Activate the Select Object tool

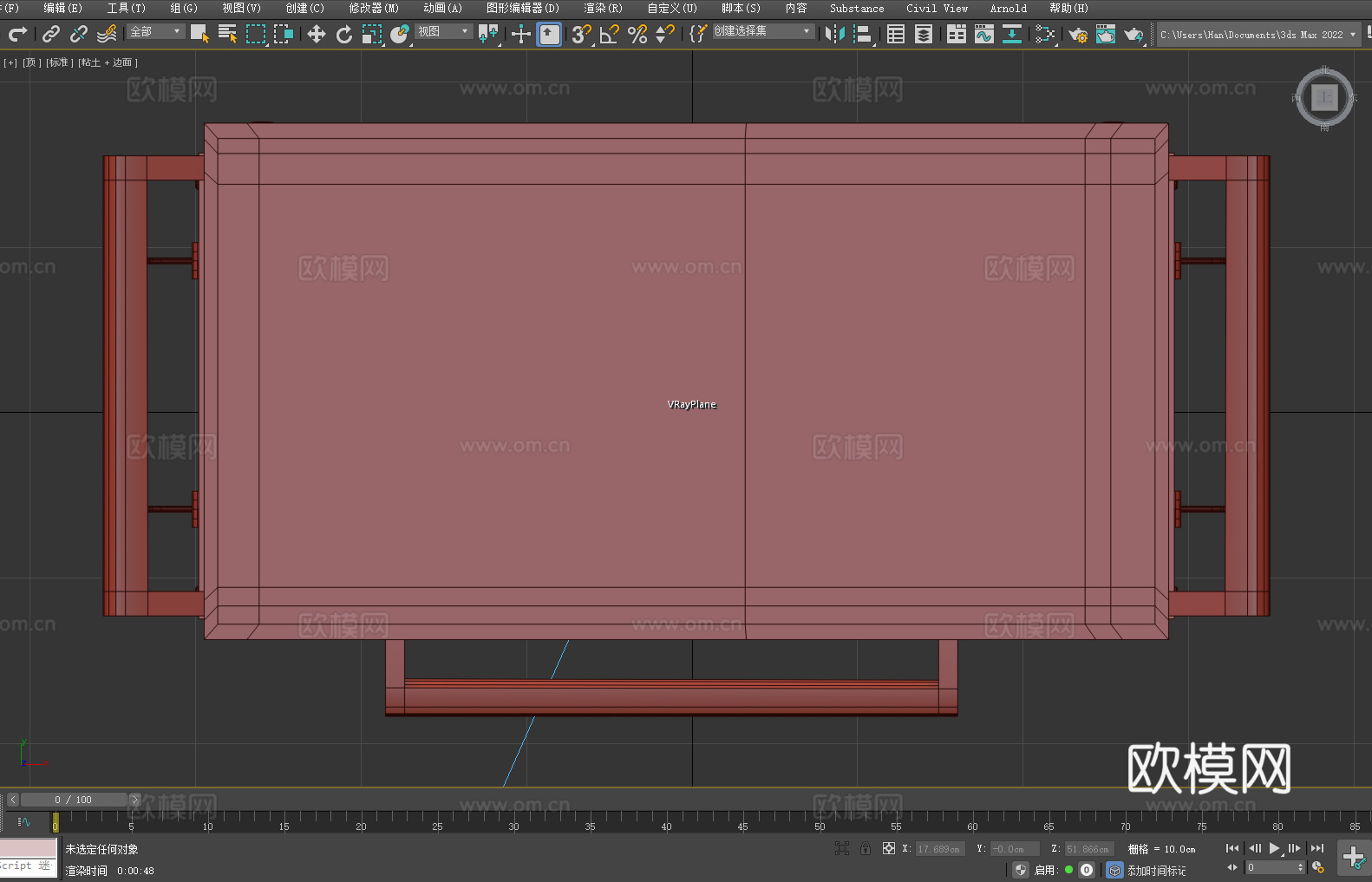click(x=199, y=34)
